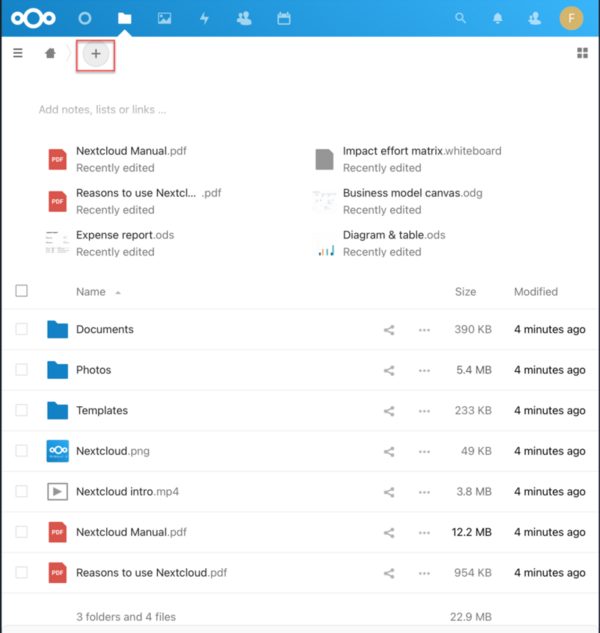Viewport: 600px width, 633px height.
Task: Toggle the hamburger navigation menu
Action: [x=18, y=53]
